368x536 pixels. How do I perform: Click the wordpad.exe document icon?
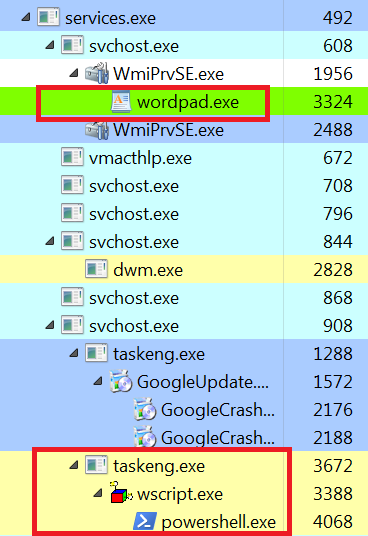[x=121, y=102]
